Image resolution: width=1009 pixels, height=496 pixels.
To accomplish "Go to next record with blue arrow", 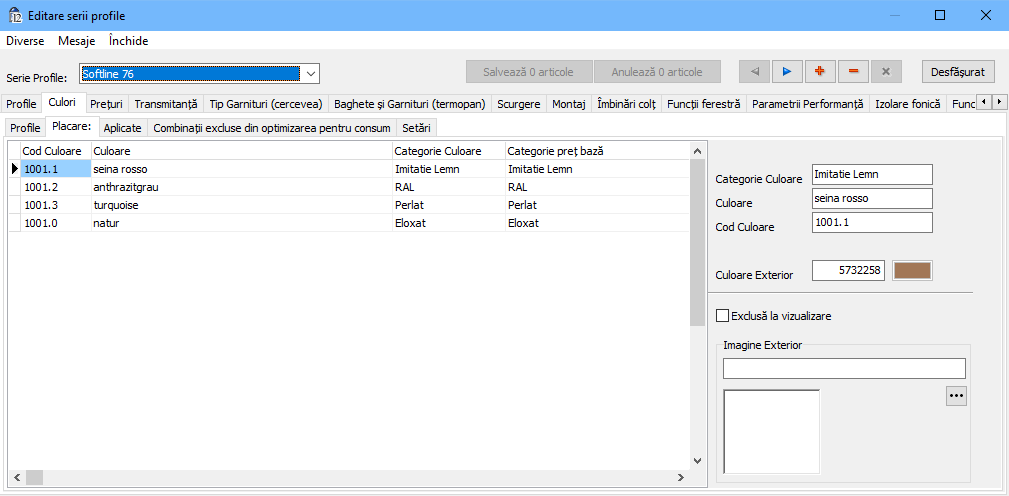I will click(x=787, y=72).
